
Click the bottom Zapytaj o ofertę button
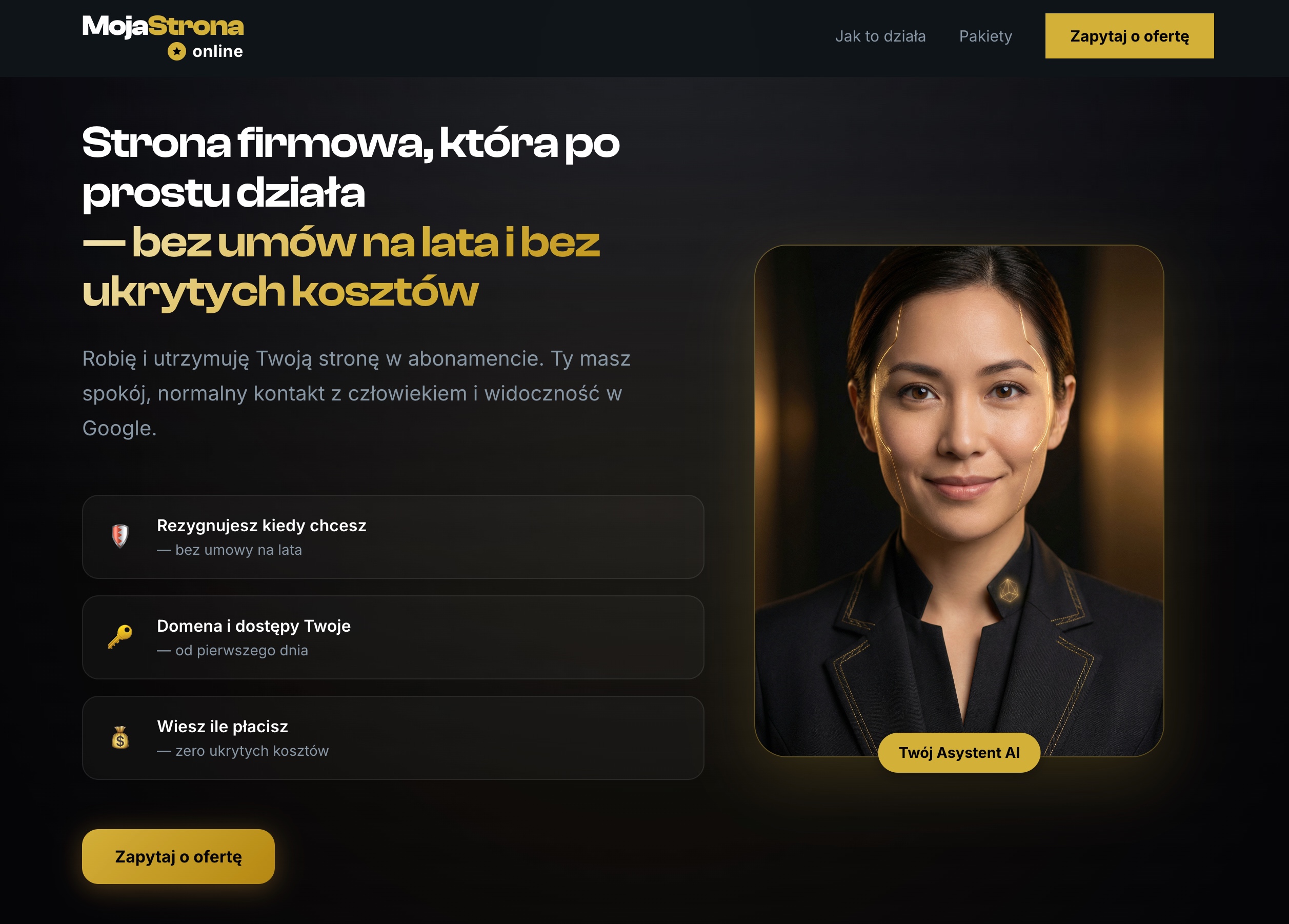point(178,856)
